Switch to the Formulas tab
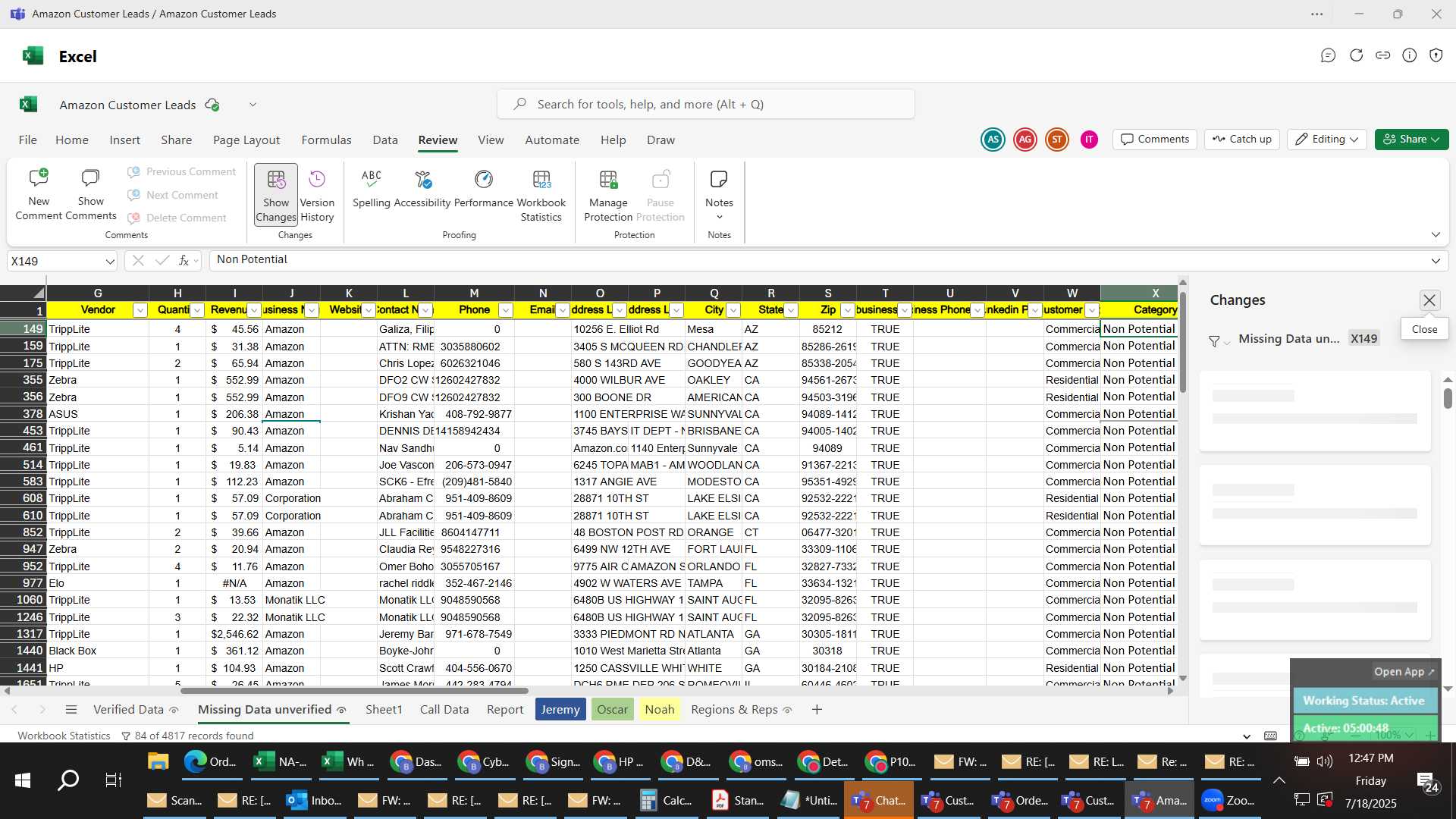Image resolution: width=1456 pixels, height=819 pixels. (x=326, y=140)
